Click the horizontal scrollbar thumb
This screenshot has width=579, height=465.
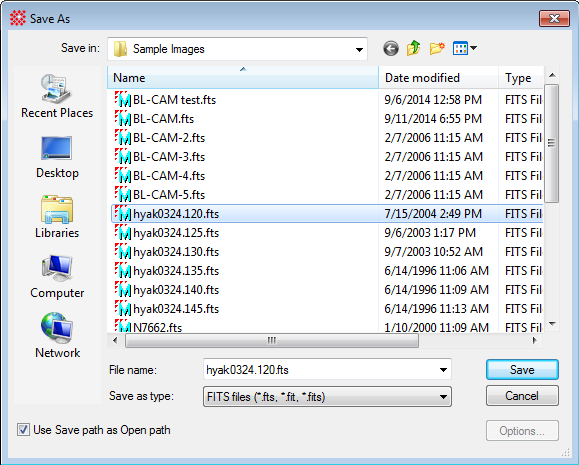[x=272, y=340]
